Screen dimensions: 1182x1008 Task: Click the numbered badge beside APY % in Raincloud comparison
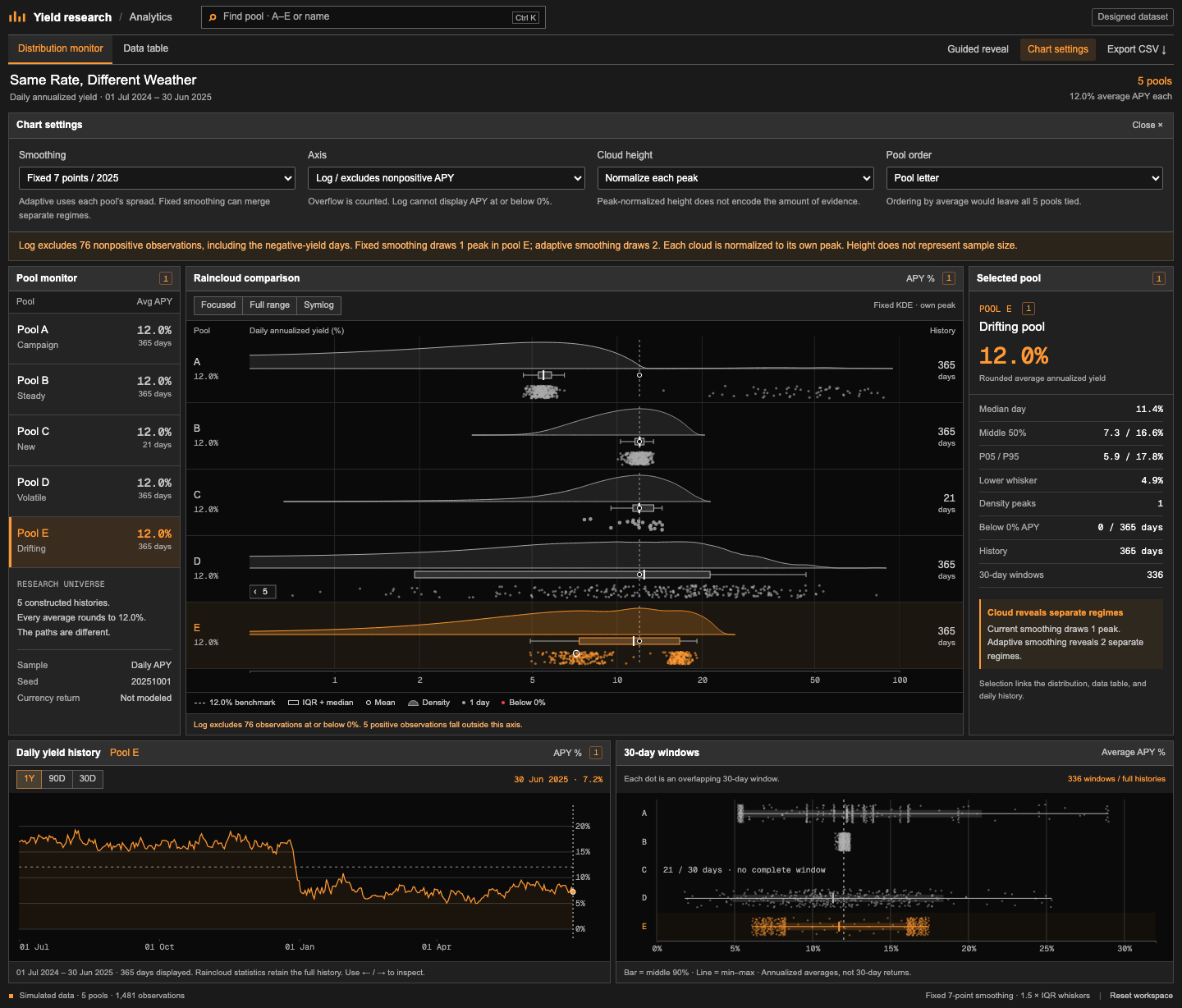949,278
